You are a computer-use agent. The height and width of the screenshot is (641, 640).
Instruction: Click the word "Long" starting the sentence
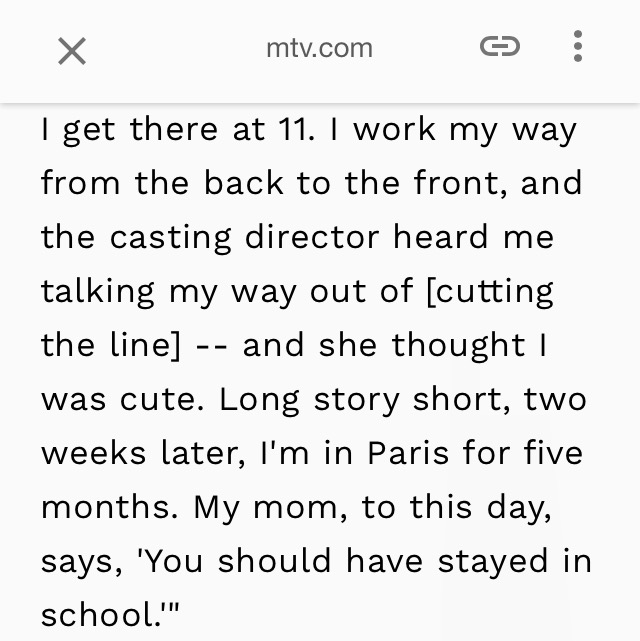[x=259, y=401]
